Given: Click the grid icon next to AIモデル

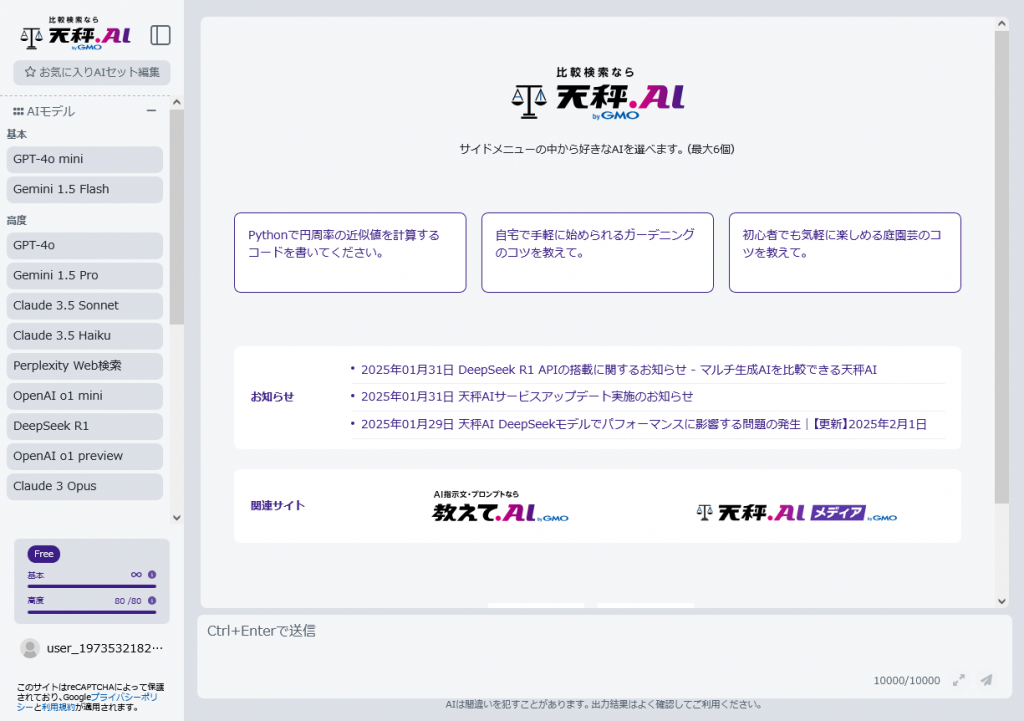Looking at the screenshot, I should [x=18, y=111].
